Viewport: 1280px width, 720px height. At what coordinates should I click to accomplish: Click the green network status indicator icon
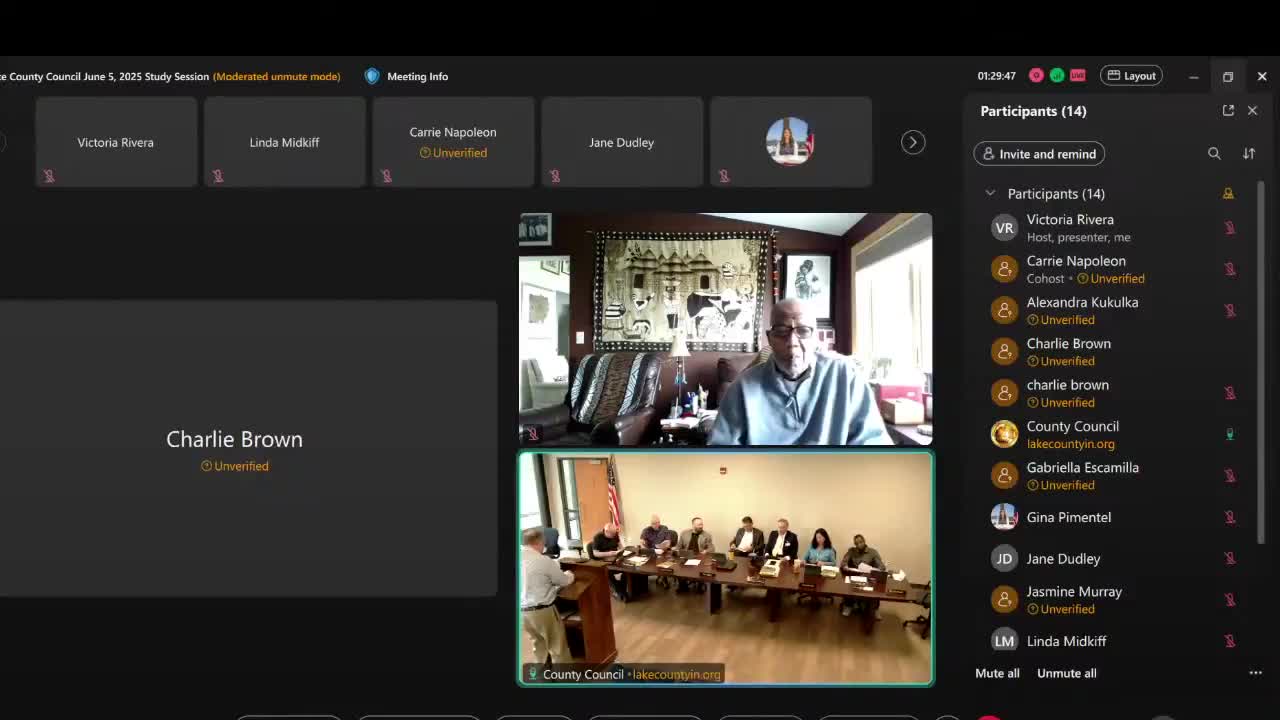pos(1057,76)
